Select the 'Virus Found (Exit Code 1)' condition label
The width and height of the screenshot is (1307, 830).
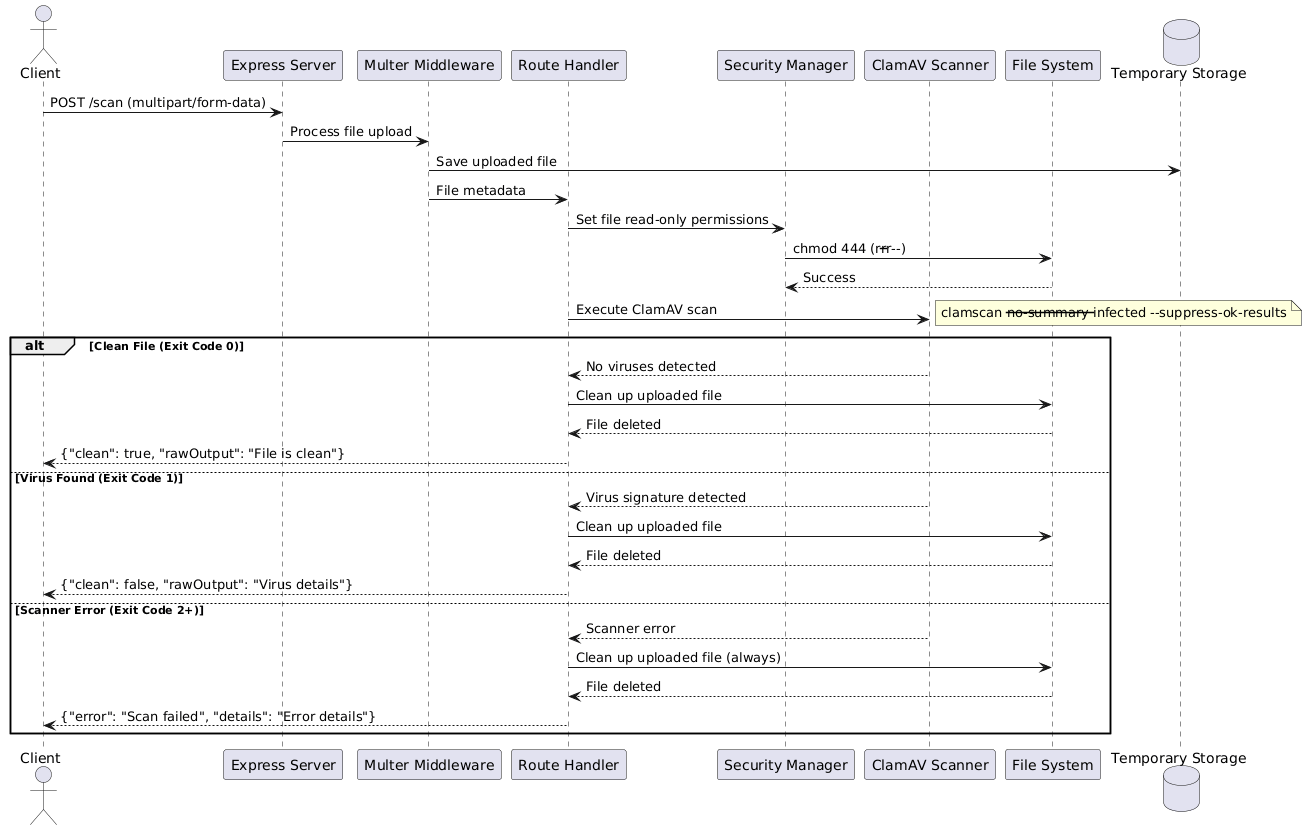[x=99, y=478]
